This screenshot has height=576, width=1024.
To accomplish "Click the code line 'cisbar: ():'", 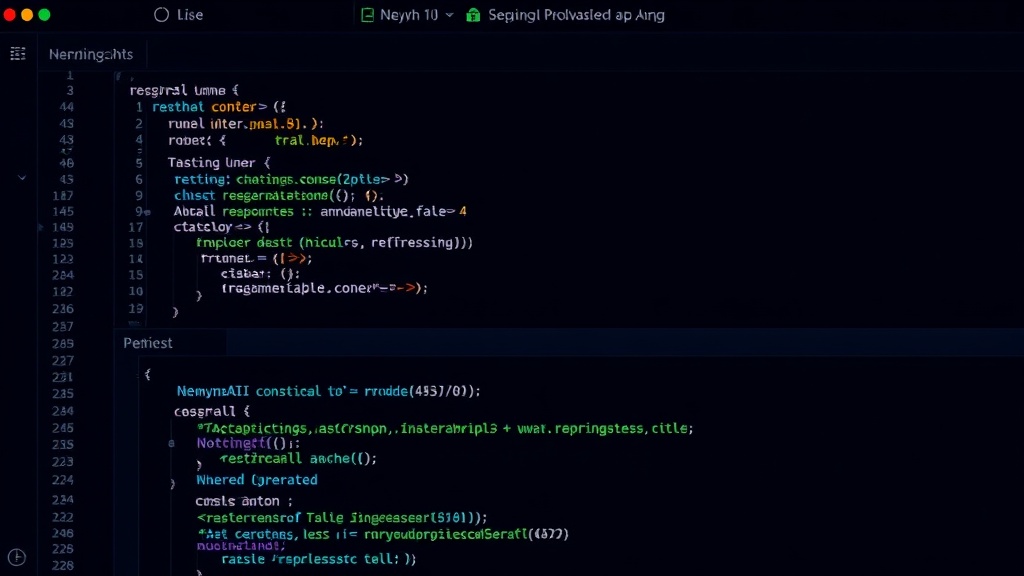I will (260, 274).
